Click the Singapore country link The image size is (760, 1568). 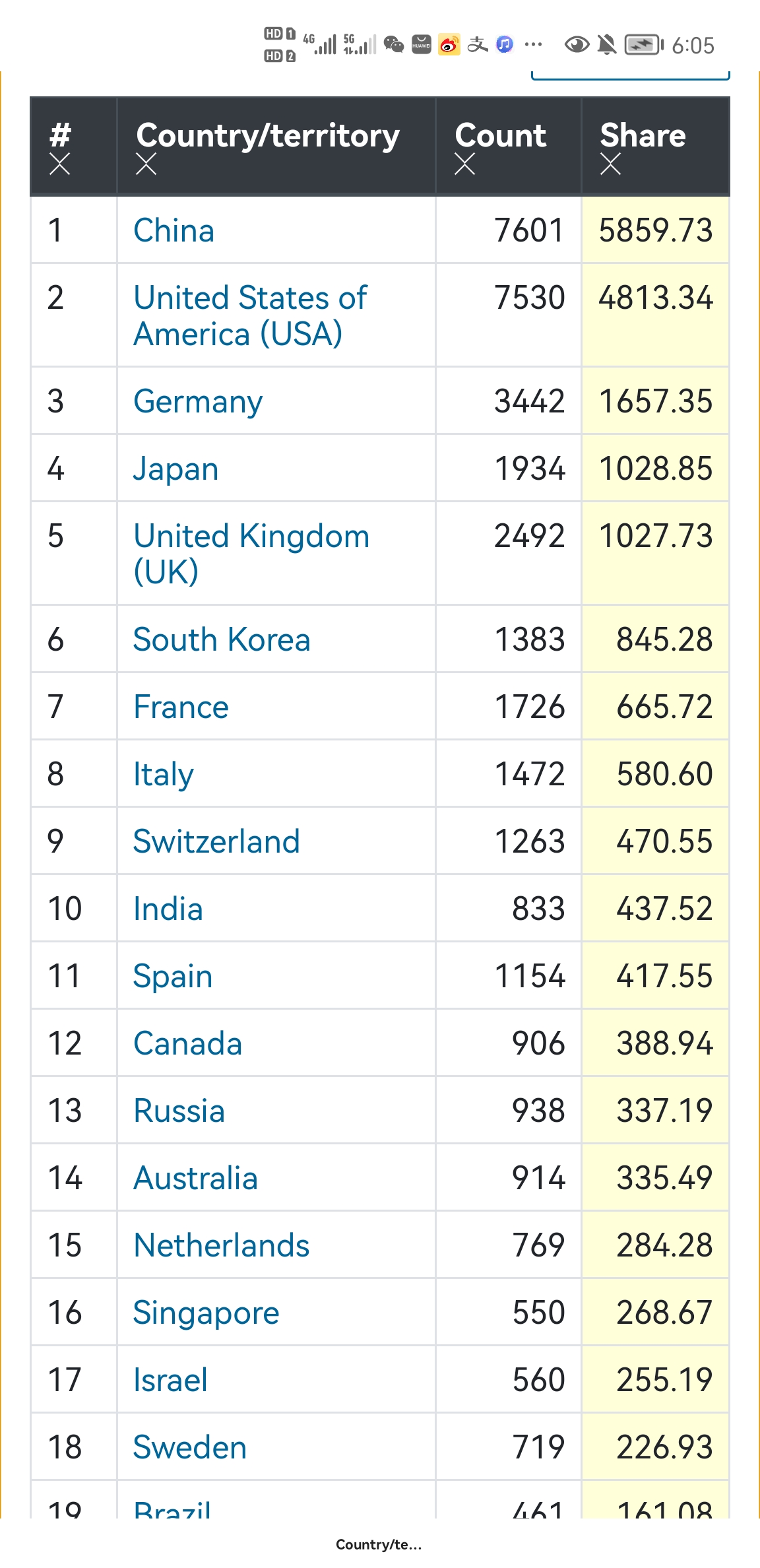point(206,1313)
